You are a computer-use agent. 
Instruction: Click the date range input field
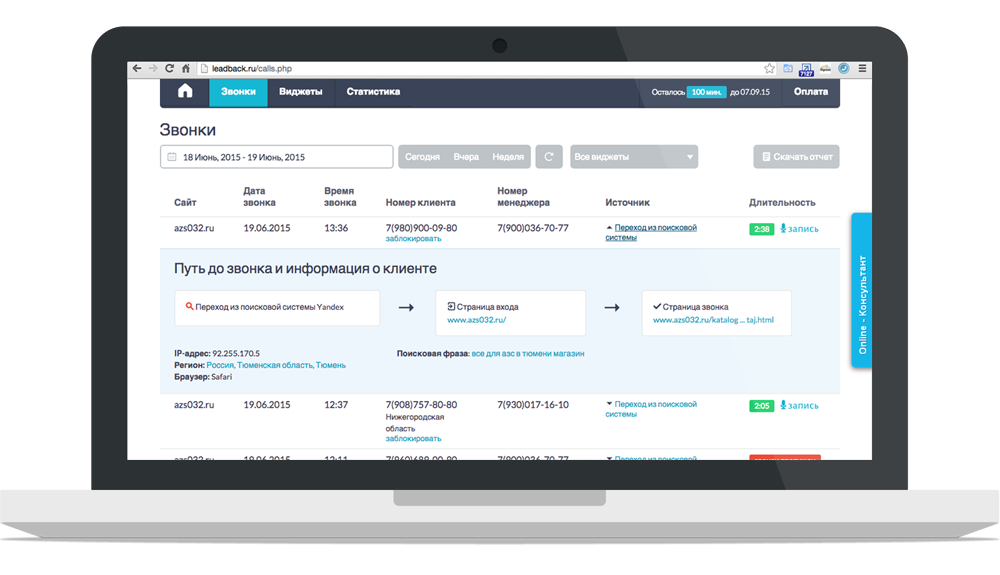276,157
